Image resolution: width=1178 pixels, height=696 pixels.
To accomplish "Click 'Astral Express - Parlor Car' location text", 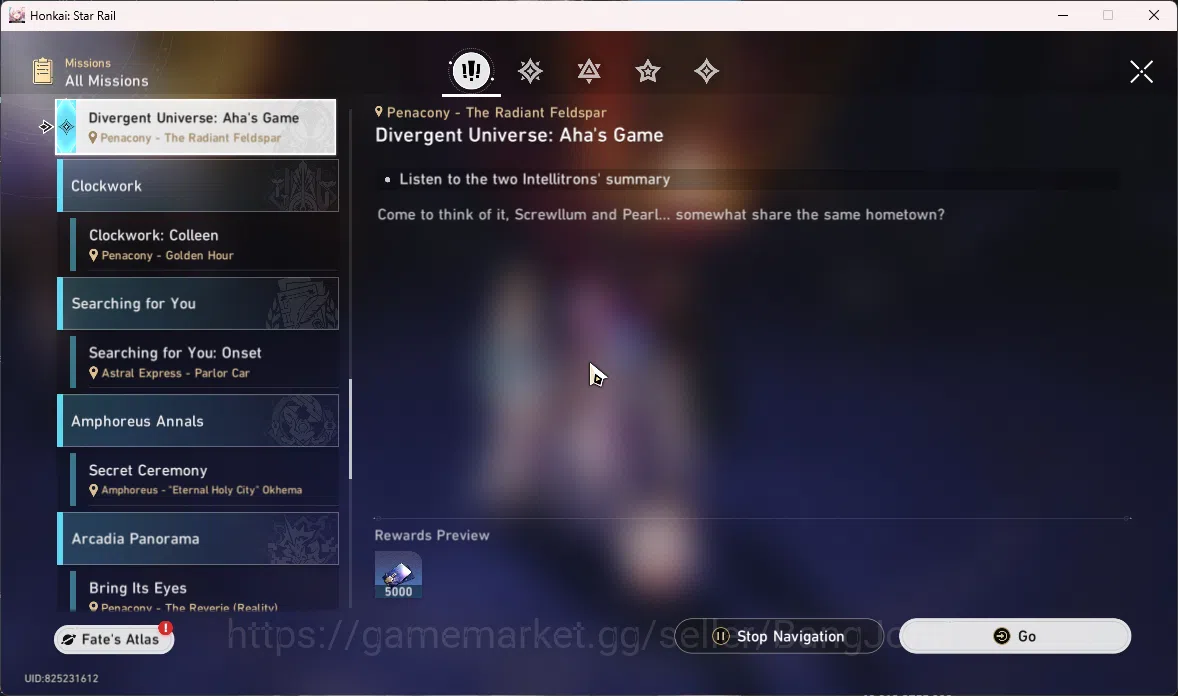I will 176,373.
